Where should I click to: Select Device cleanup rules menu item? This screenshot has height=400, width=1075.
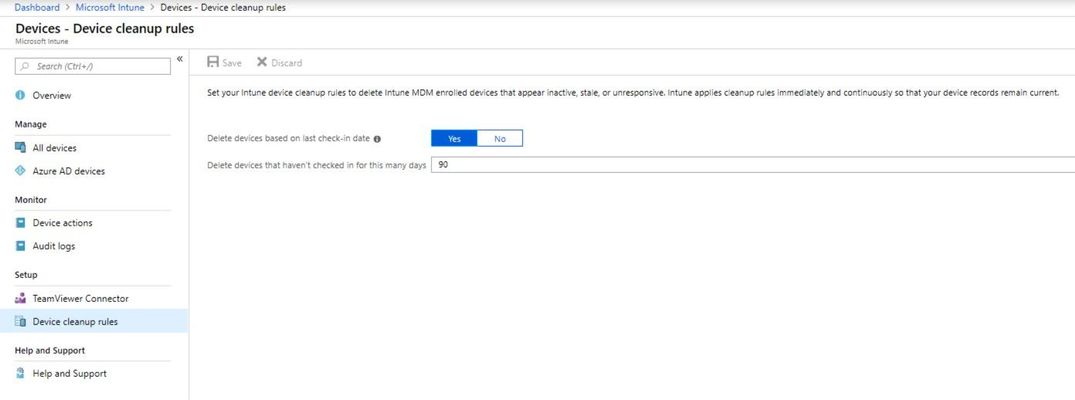tap(94, 321)
